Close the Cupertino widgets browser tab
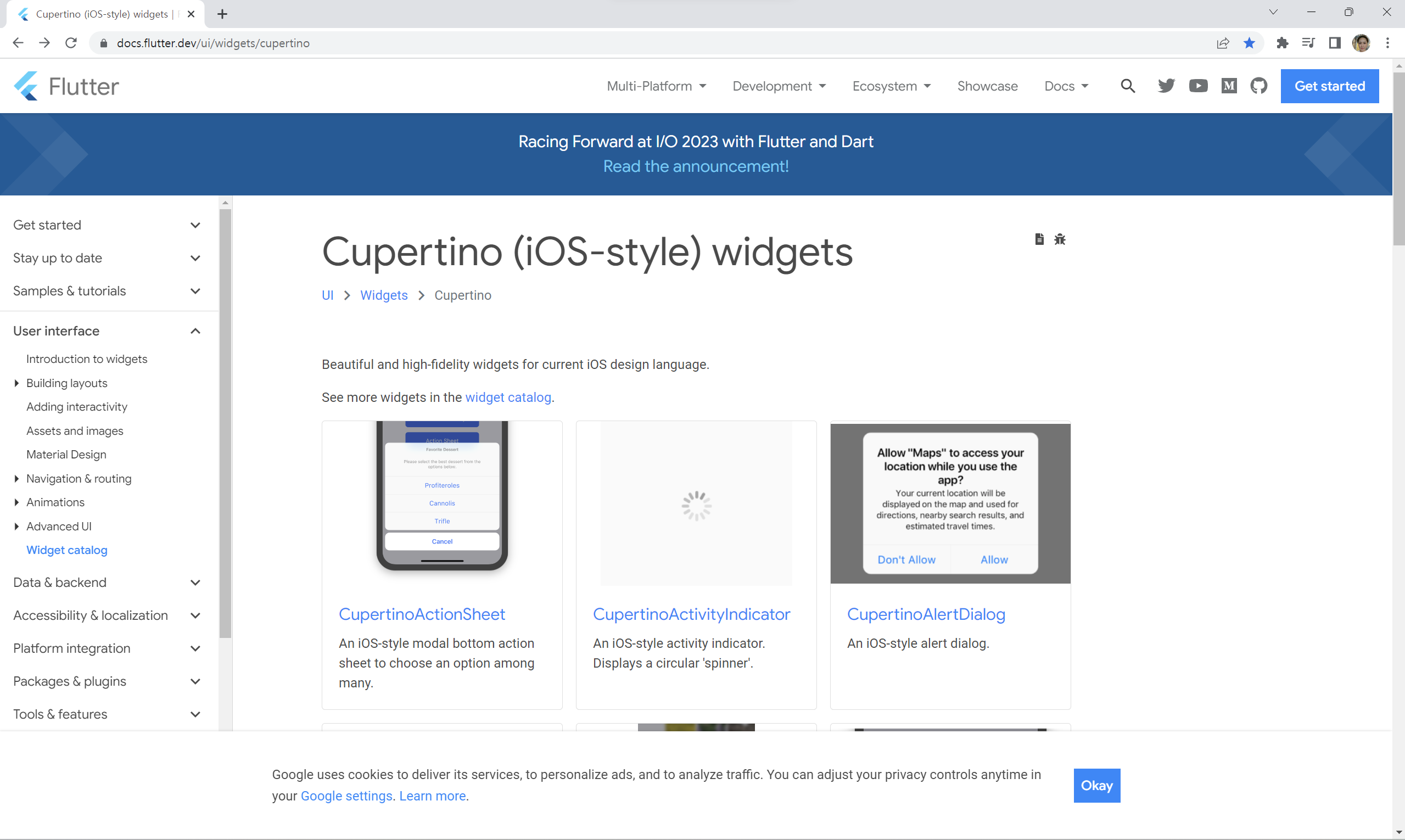The height and width of the screenshot is (840, 1405). [x=191, y=14]
